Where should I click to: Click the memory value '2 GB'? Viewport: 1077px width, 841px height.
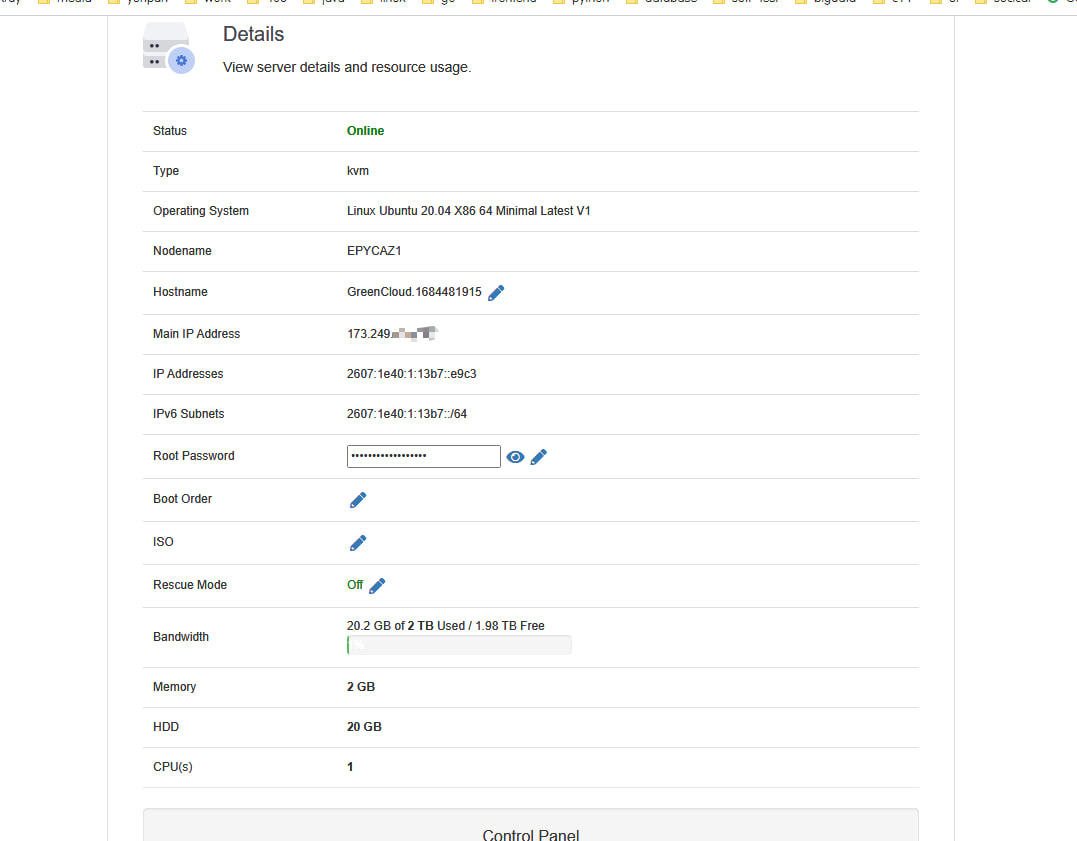point(361,687)
